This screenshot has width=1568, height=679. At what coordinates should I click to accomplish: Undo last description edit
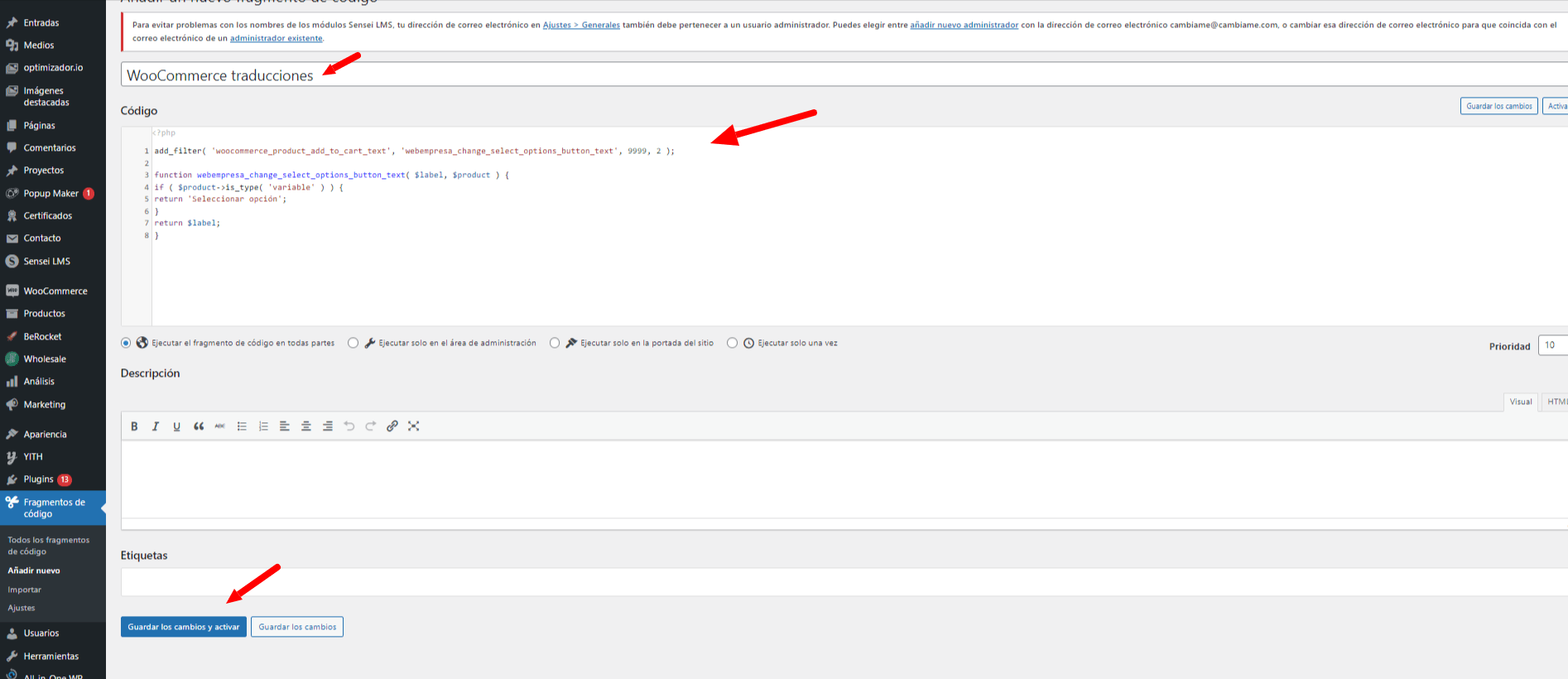coord(349,426)
